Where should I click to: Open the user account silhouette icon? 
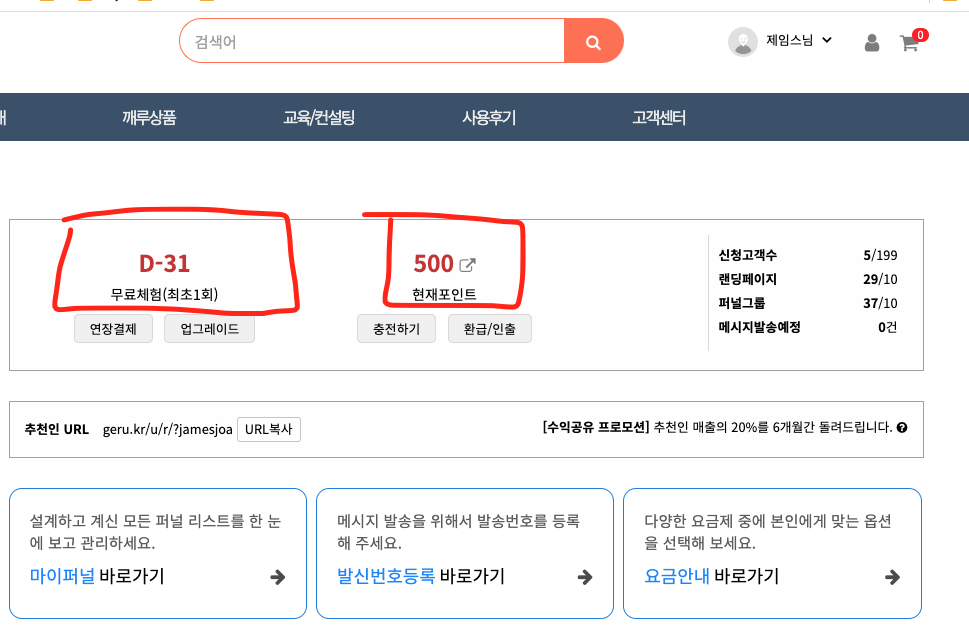872,43
